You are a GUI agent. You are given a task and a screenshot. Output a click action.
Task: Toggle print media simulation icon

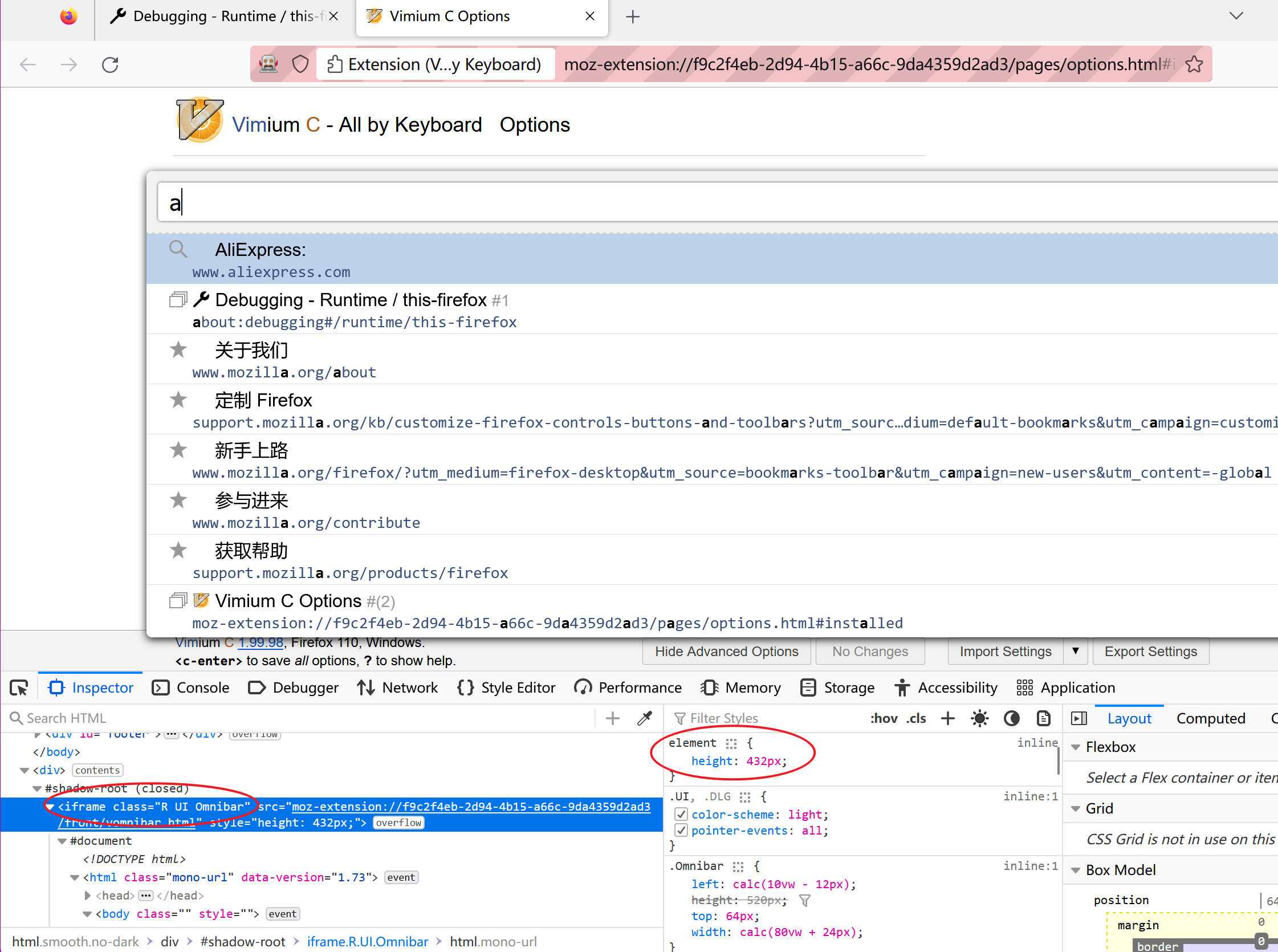1043,718
